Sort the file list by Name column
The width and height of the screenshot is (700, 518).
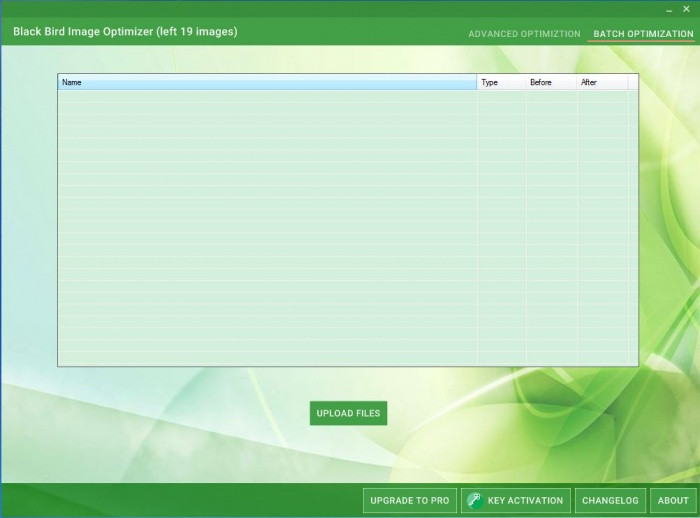coord(267,82)
